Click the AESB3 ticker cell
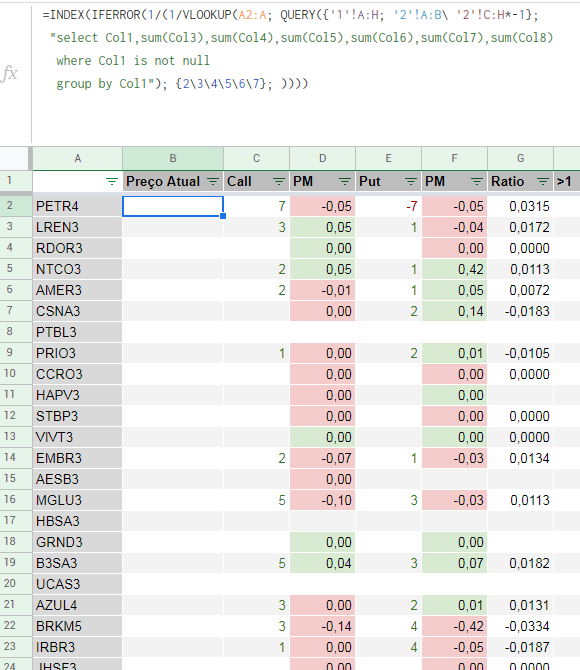This screenshot has height=670, width=580. (77, 479)
